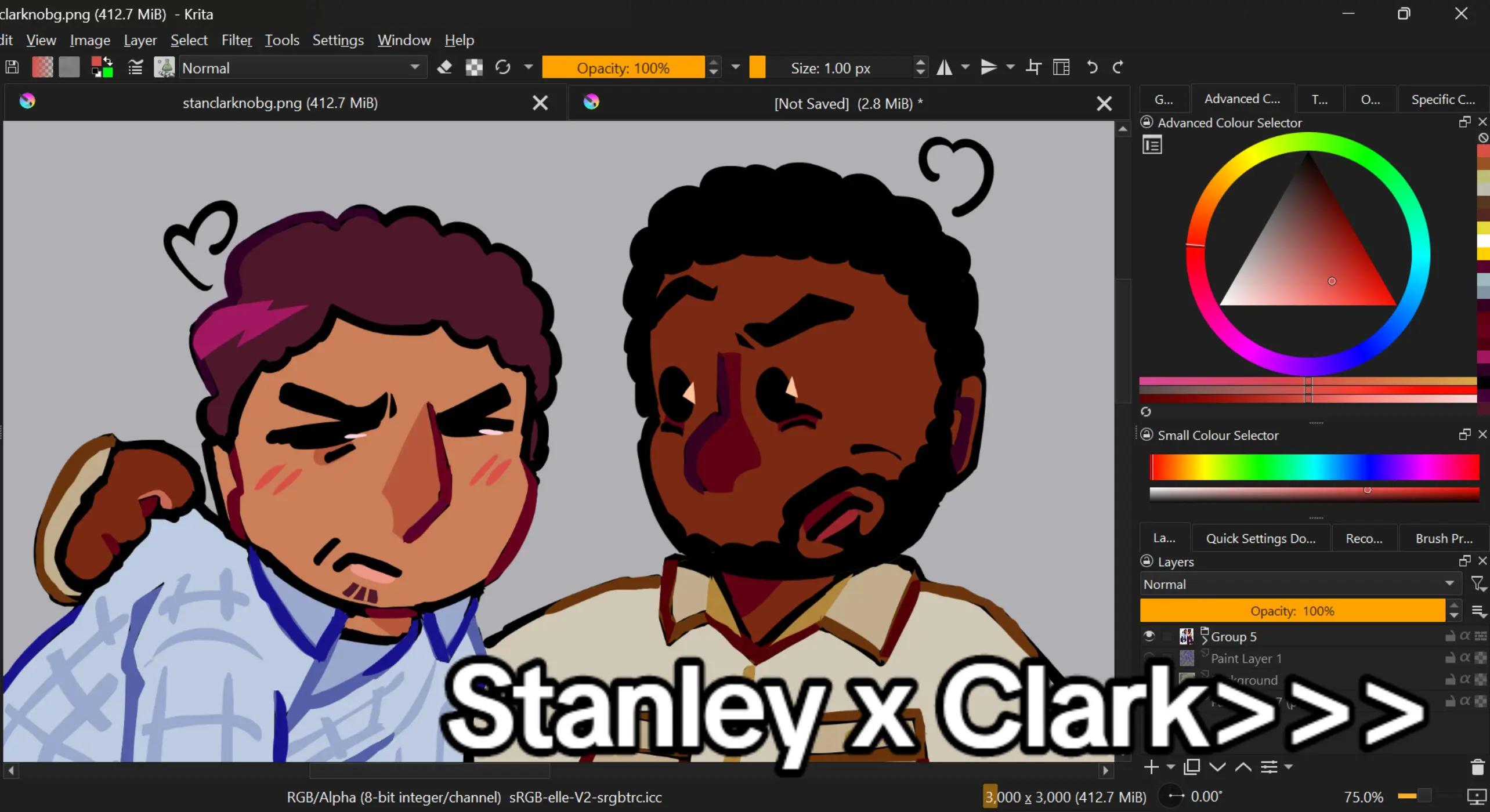Activate horizontal mirror tool
1490x812 pixels.
click(x=944, y=68)
